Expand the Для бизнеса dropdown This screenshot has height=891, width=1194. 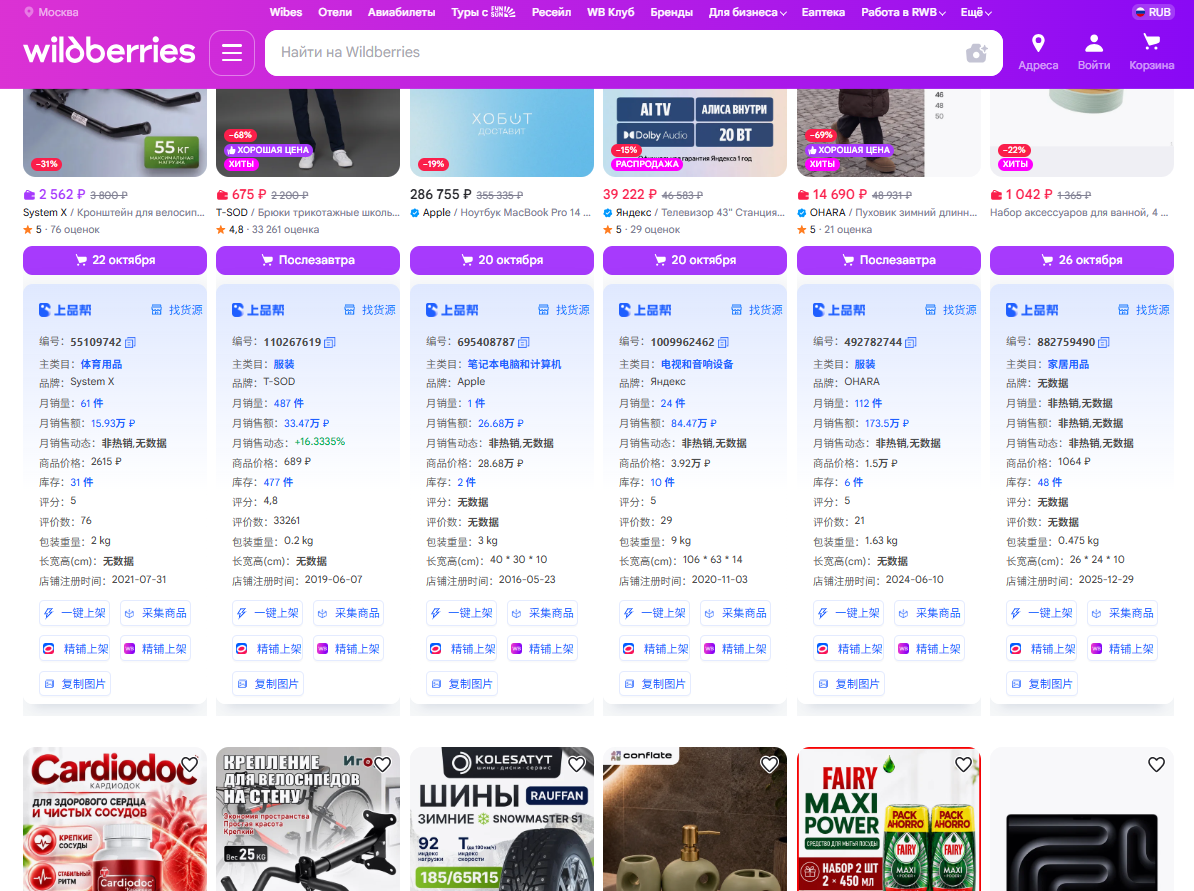coord(748,12)
